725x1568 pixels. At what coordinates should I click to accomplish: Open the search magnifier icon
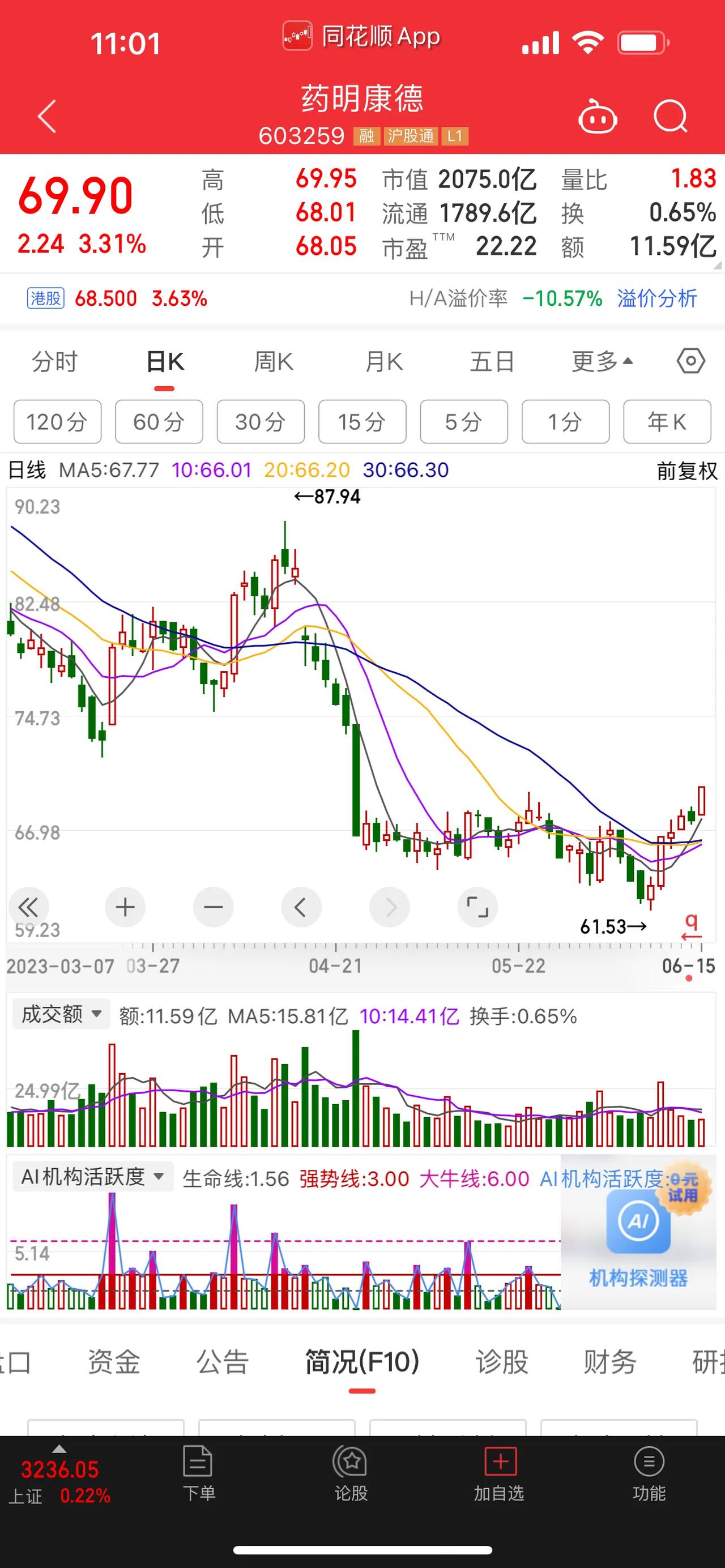pyautogui.click(x=670, y=116)
